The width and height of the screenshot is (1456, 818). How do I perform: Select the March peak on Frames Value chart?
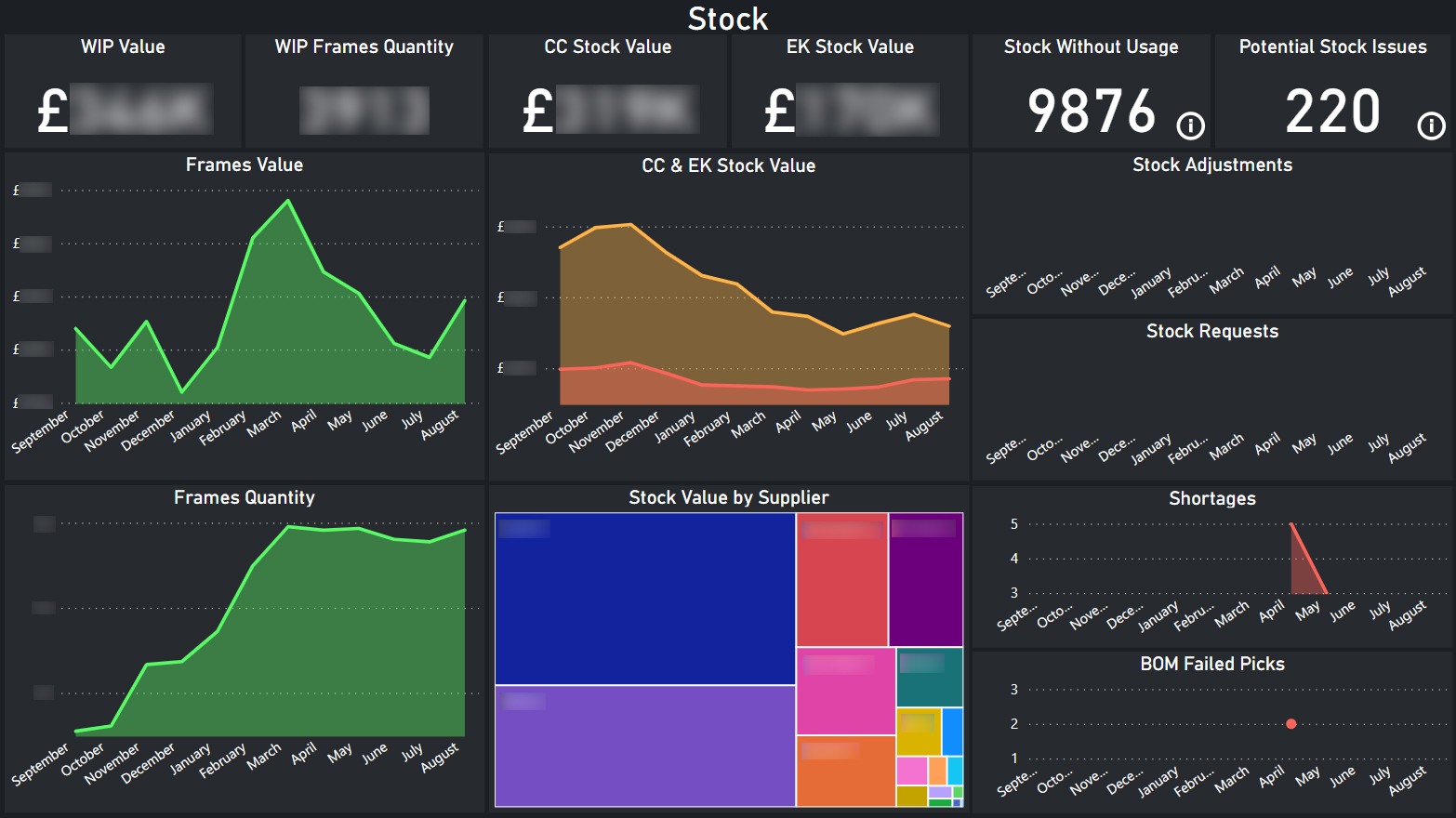point(288,201)
